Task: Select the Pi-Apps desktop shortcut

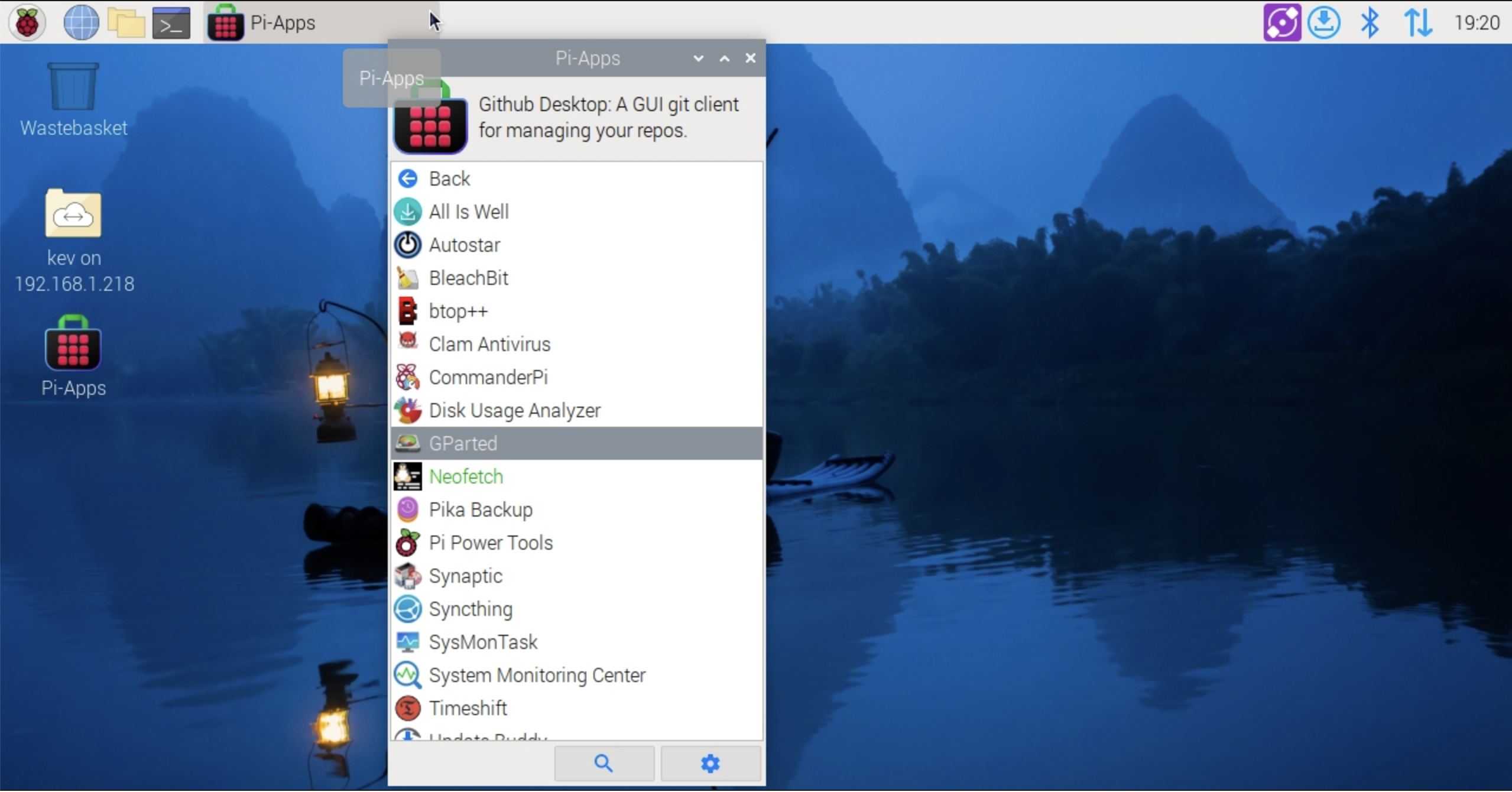Action: (x=73, y=356)
